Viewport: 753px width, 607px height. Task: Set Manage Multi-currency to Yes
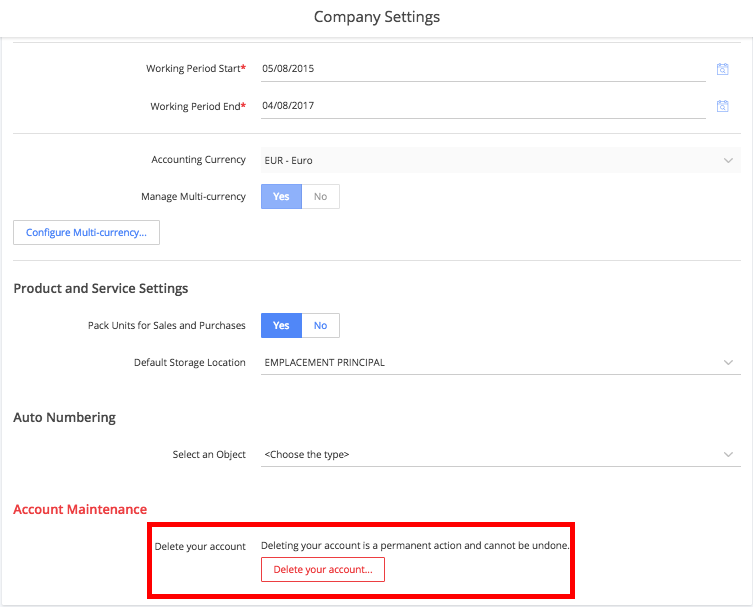click(x=281, y=196)
